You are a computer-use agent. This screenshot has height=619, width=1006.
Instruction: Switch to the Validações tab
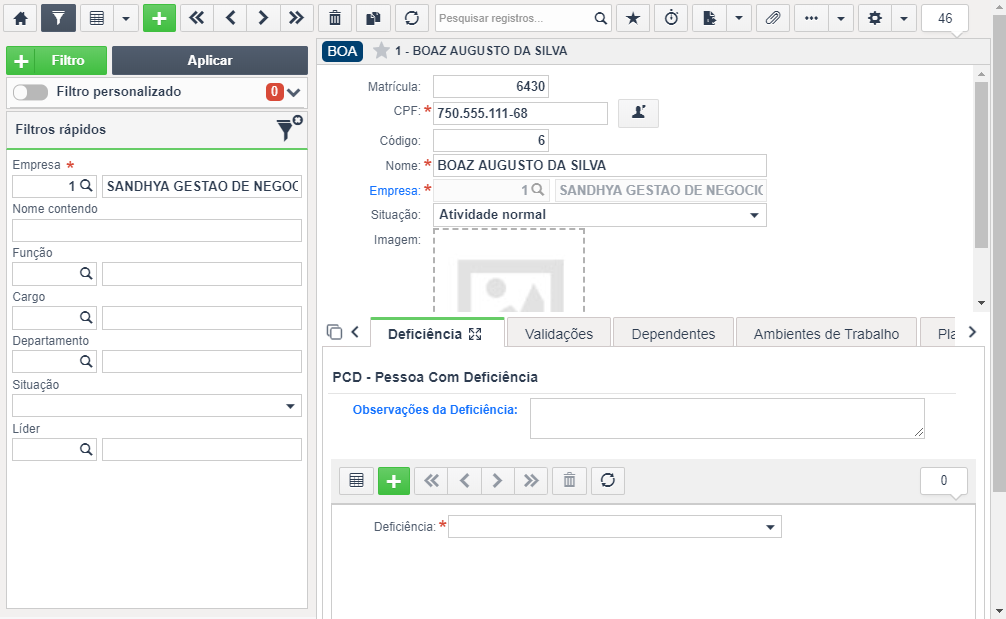coord(559,334)
